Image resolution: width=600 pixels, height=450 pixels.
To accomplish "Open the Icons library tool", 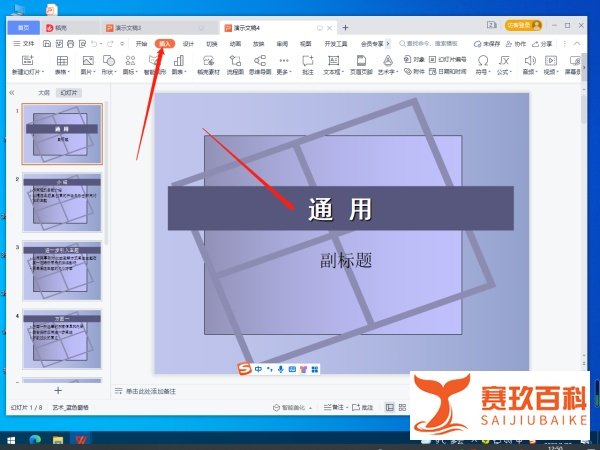I will (x=130, y=60).
